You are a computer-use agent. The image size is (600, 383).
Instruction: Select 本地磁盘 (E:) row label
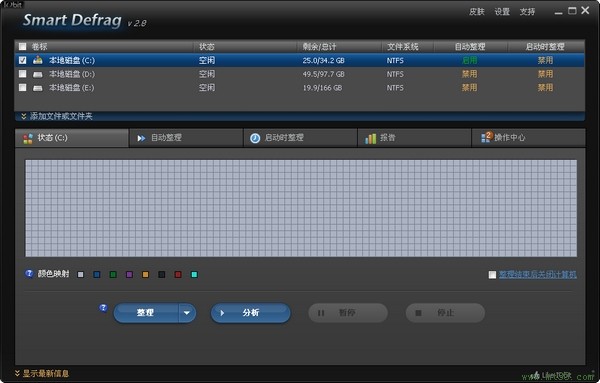[x=72, y=88]
